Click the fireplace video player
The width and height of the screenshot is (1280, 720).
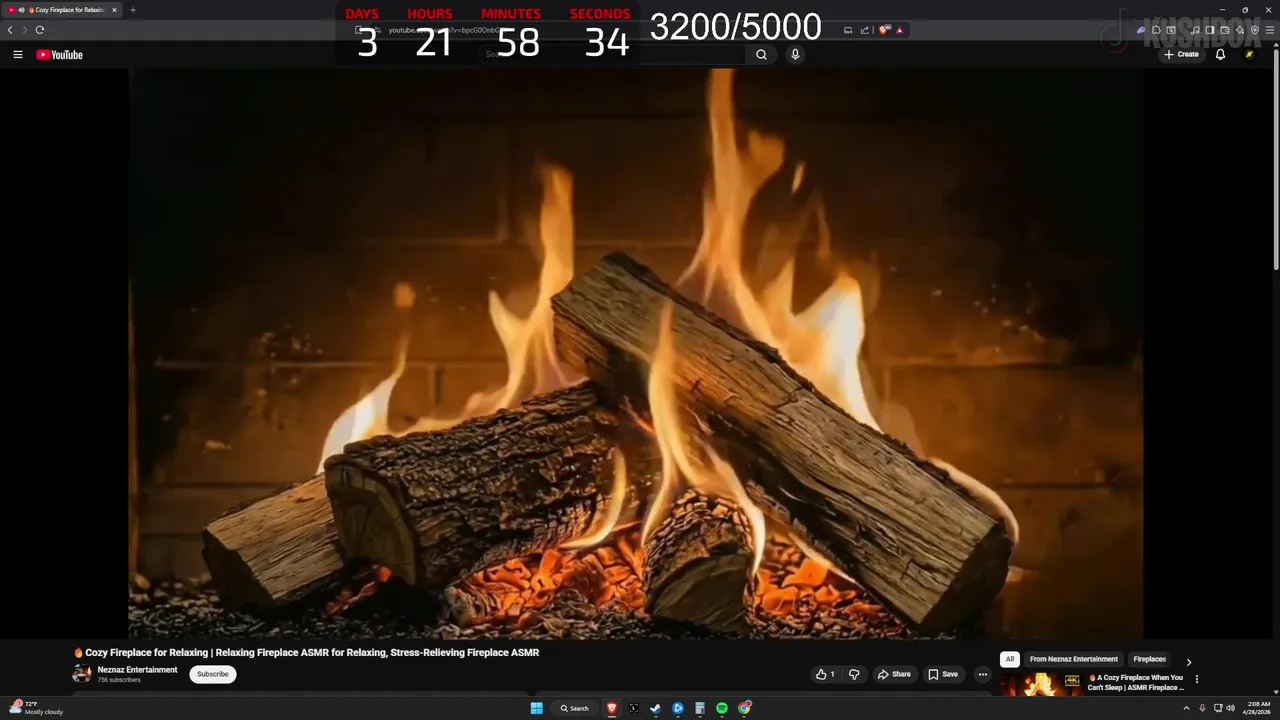(636, 353)
